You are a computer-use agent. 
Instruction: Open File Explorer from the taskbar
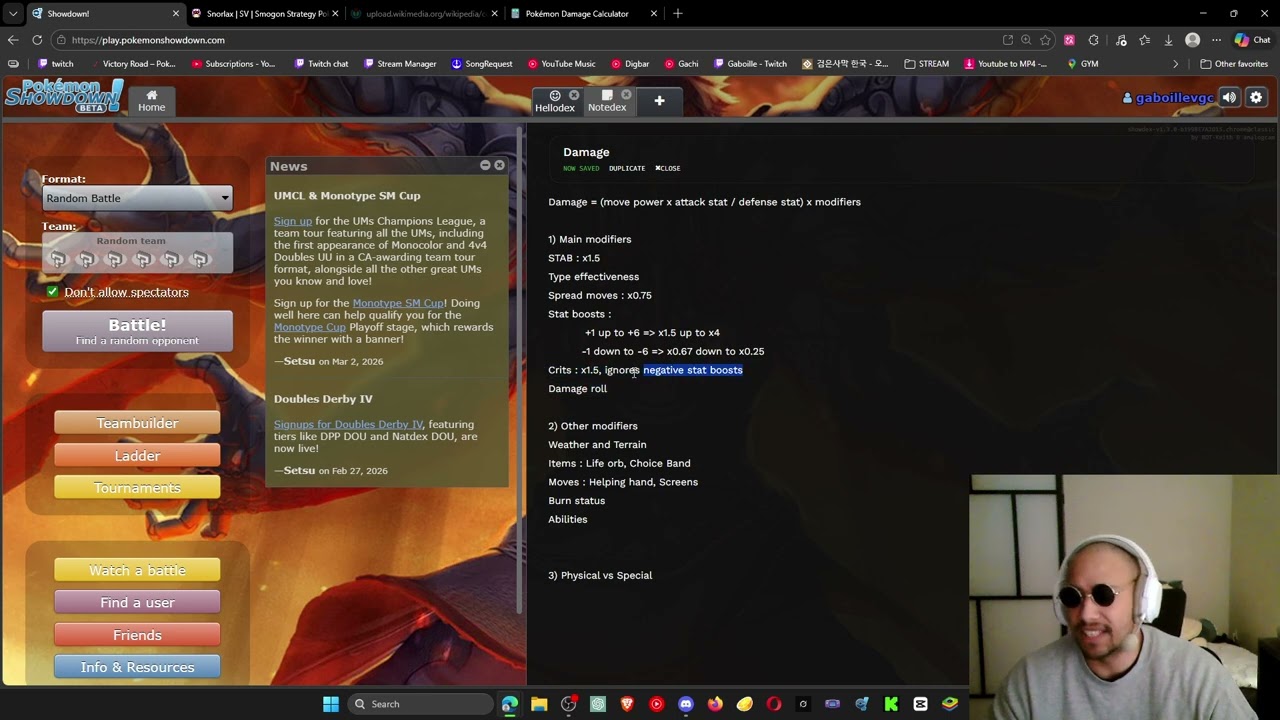(x=539, y=704)
